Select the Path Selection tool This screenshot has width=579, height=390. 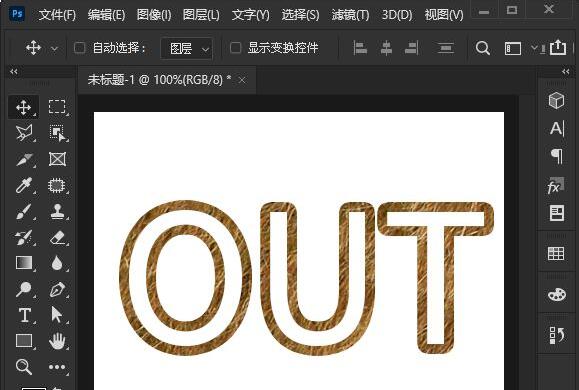(57, 315)
